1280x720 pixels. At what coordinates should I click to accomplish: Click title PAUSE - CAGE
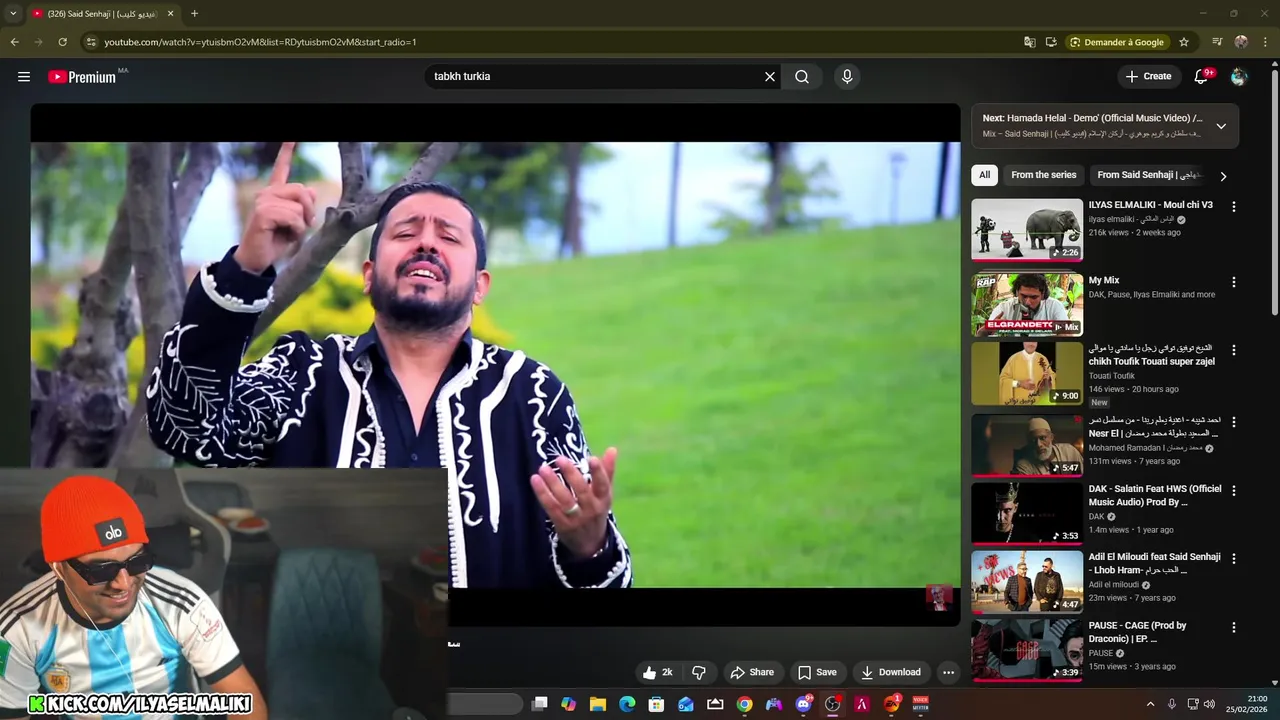pyautogui.click(x=1138, y=632)
